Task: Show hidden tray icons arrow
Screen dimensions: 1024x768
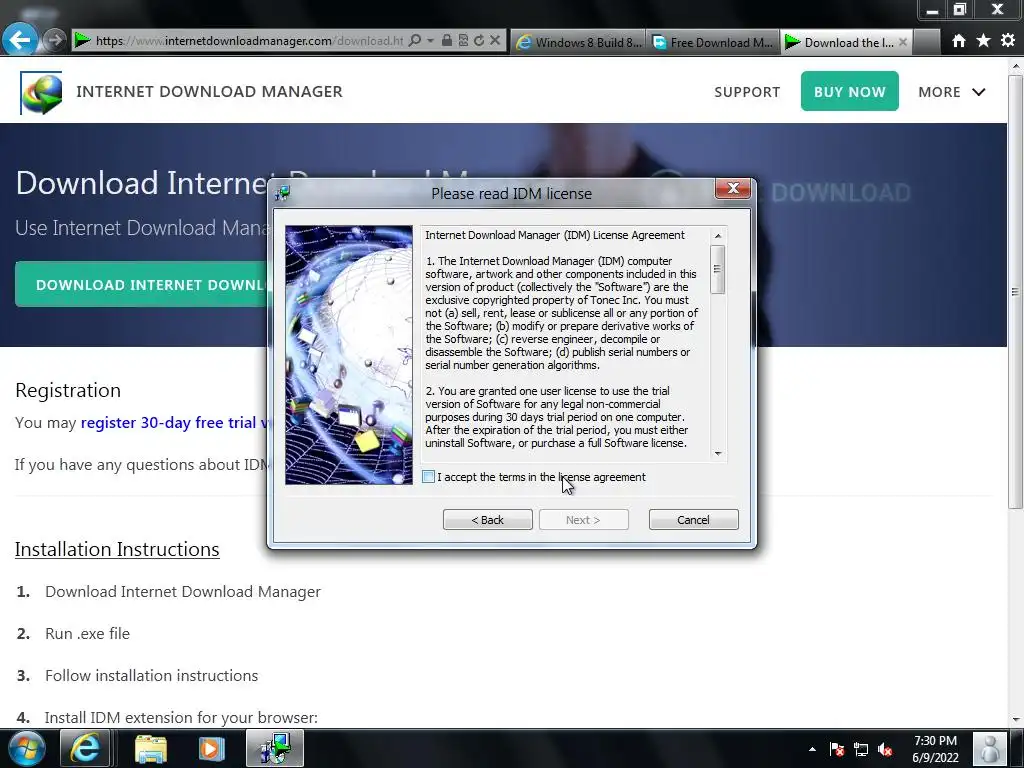Action: (x=812, y=749)
